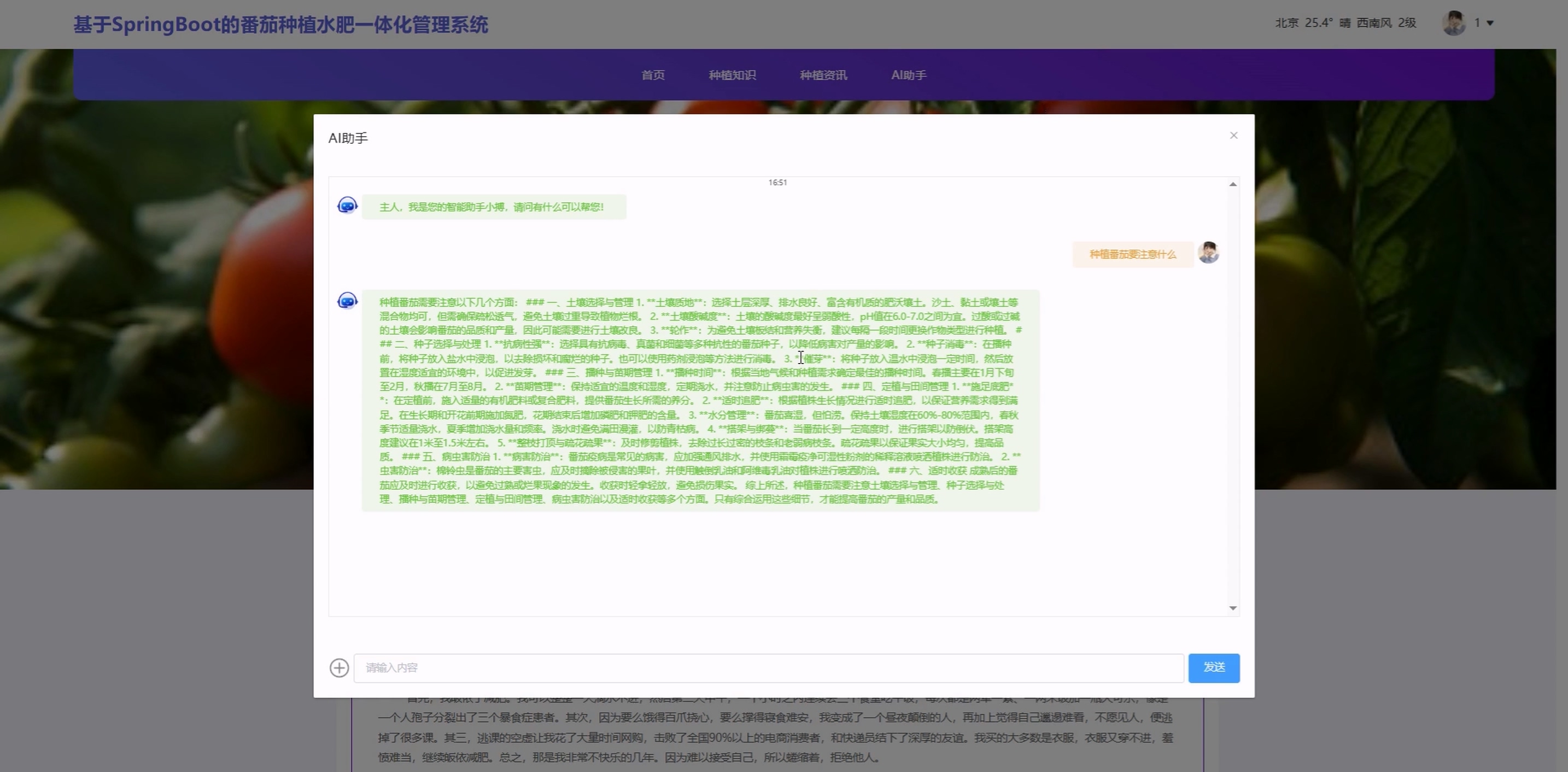Image resolution: width=1568 pixels, height=772 pixels.
Task: Click the robot avatar beside tomato planting answer
Action: [347, 301]
